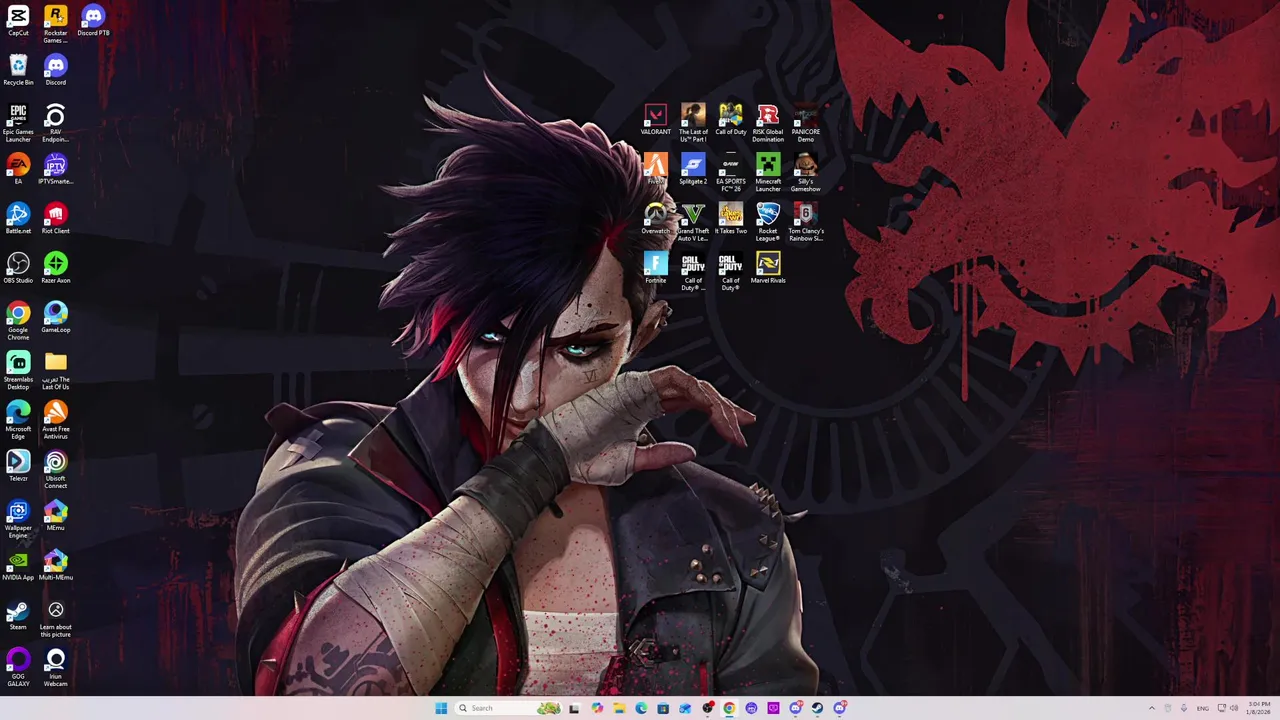Select Tom Clancy's Rainbow Six shortcut
The height and width of the screenshot is (720, 1280).
[x=806, y=222]
